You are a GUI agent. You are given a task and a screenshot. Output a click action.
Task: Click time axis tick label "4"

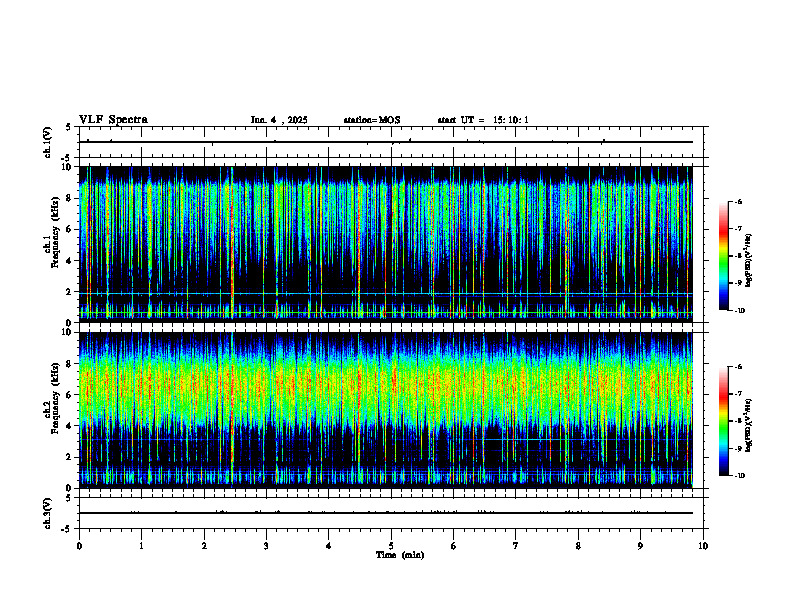pos(329,546)
